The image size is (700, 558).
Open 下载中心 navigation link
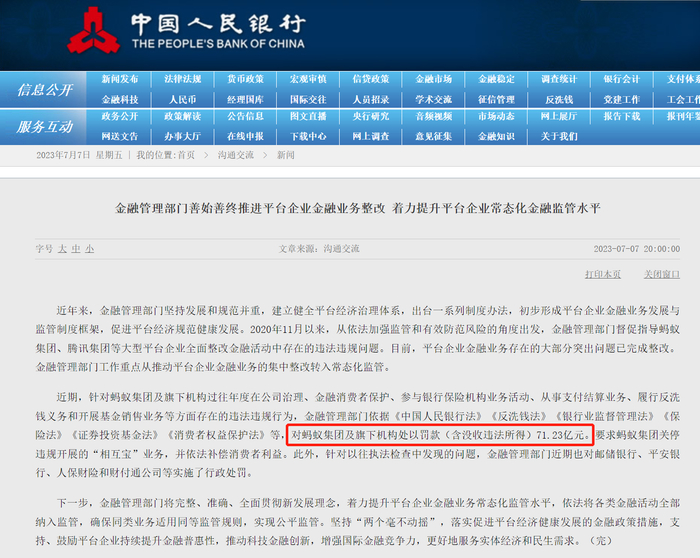308,136
